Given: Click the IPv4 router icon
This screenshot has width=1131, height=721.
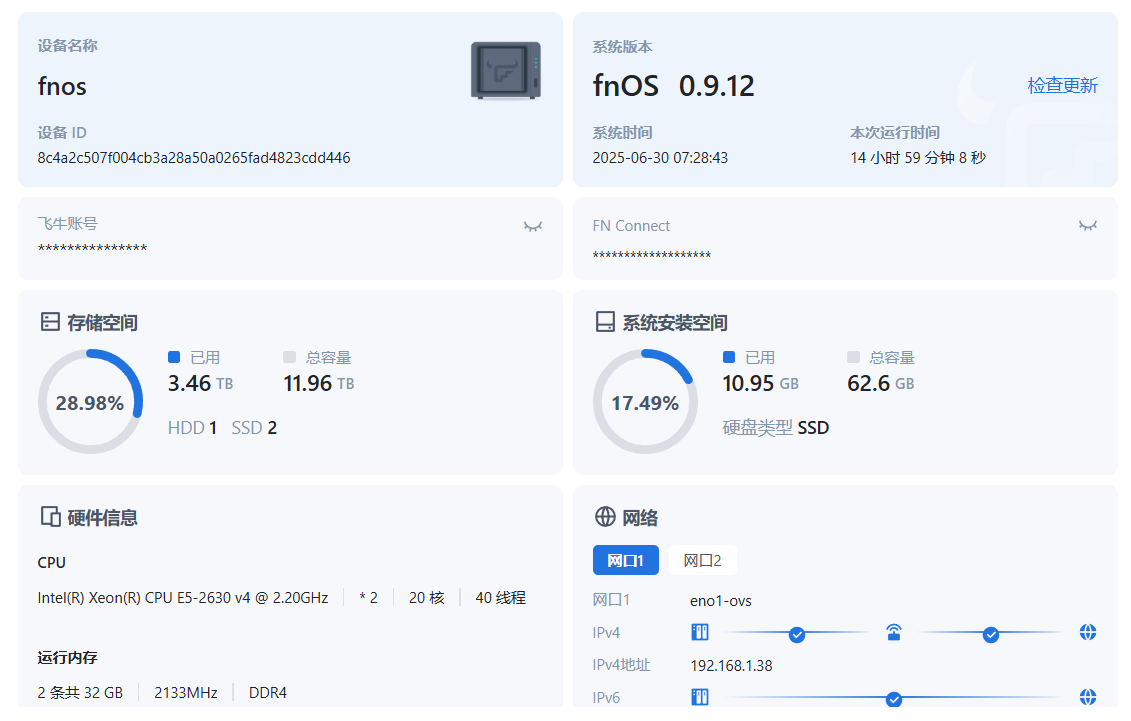Looking at the screenshot, I should [x=894, y=632].
